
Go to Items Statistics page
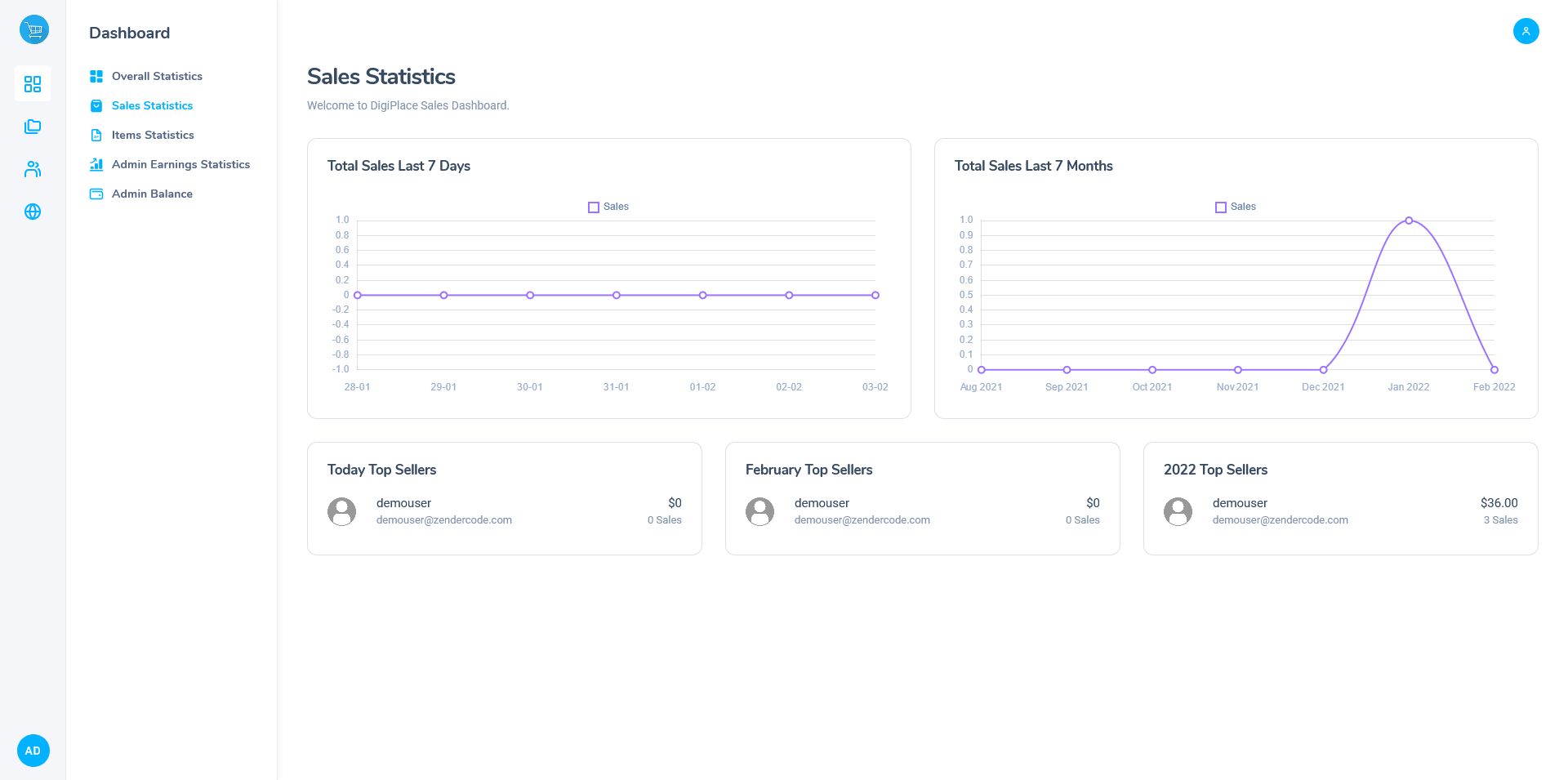point(153,135)
